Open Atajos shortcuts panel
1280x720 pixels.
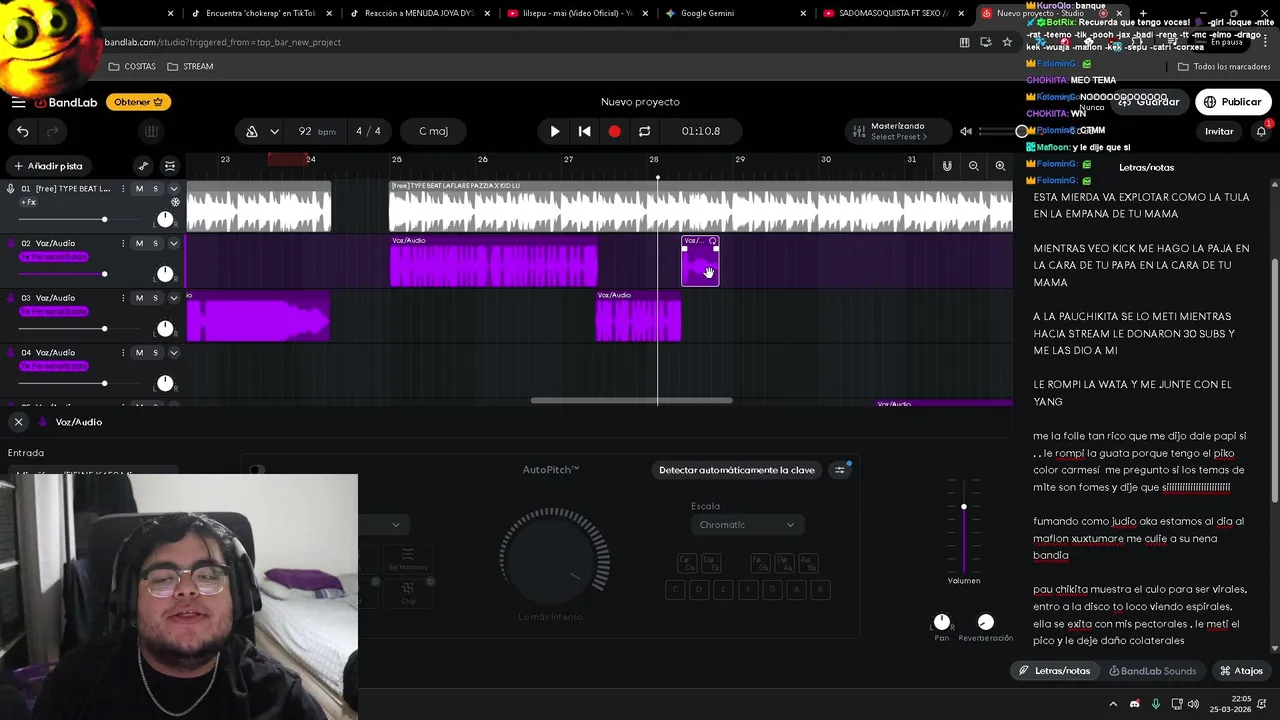[1241, 671]
